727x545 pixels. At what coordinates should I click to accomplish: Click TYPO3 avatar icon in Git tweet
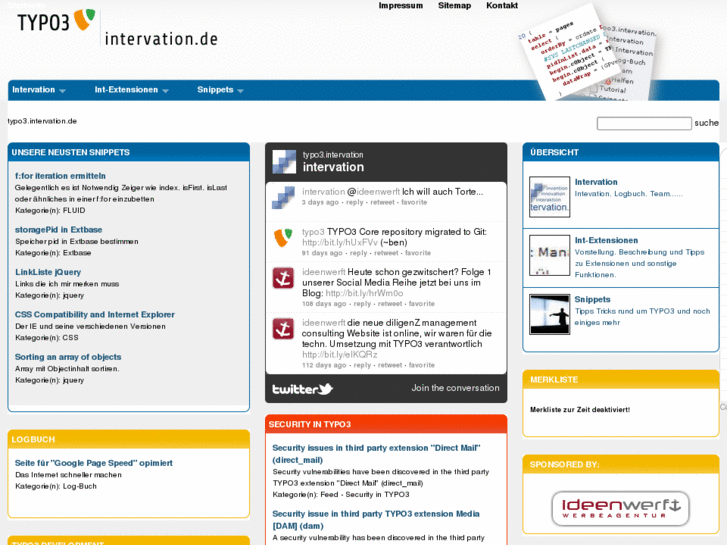pyautogui.click(x=283, y=237)
